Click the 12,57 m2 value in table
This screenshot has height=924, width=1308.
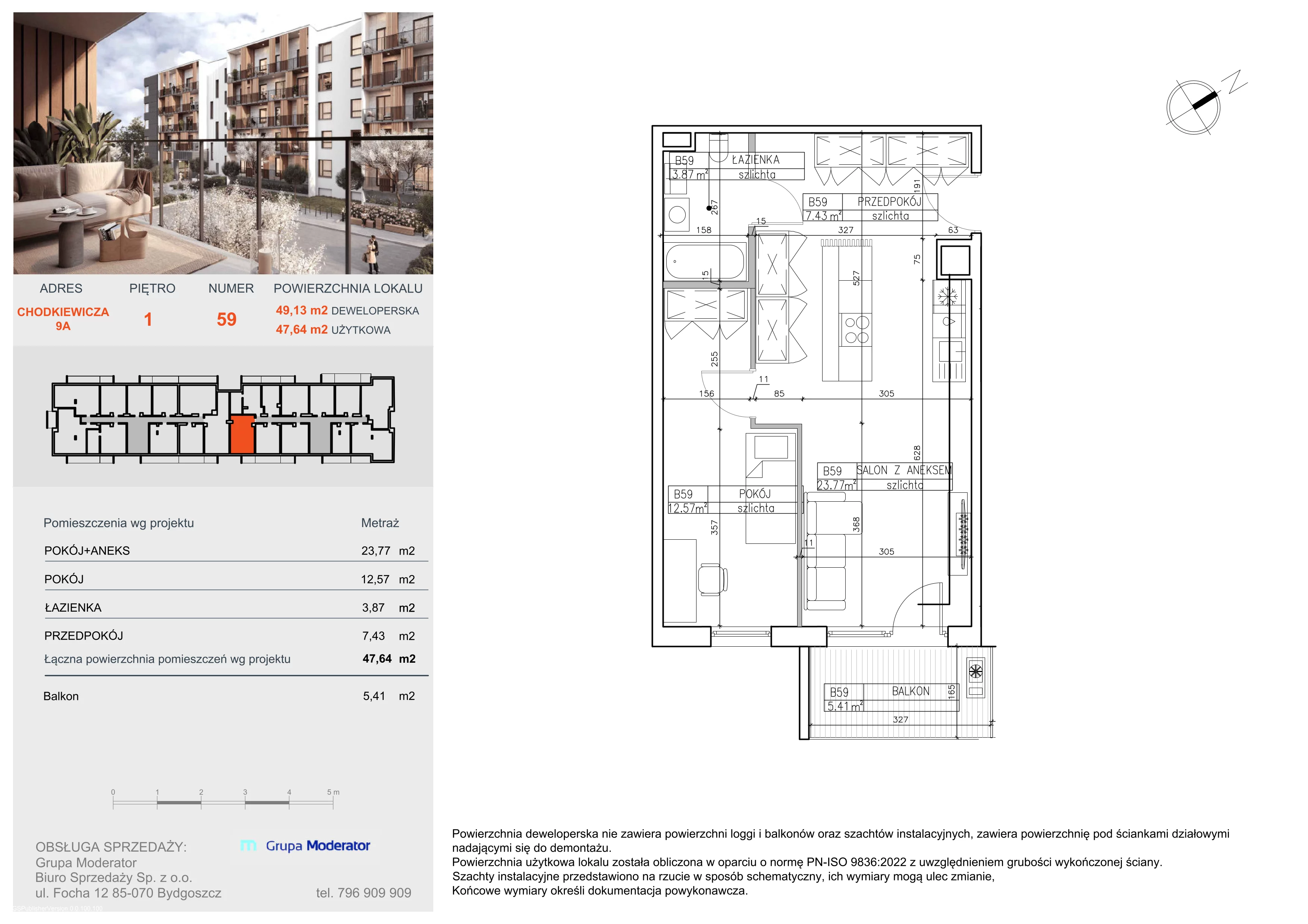pos(387,579)
